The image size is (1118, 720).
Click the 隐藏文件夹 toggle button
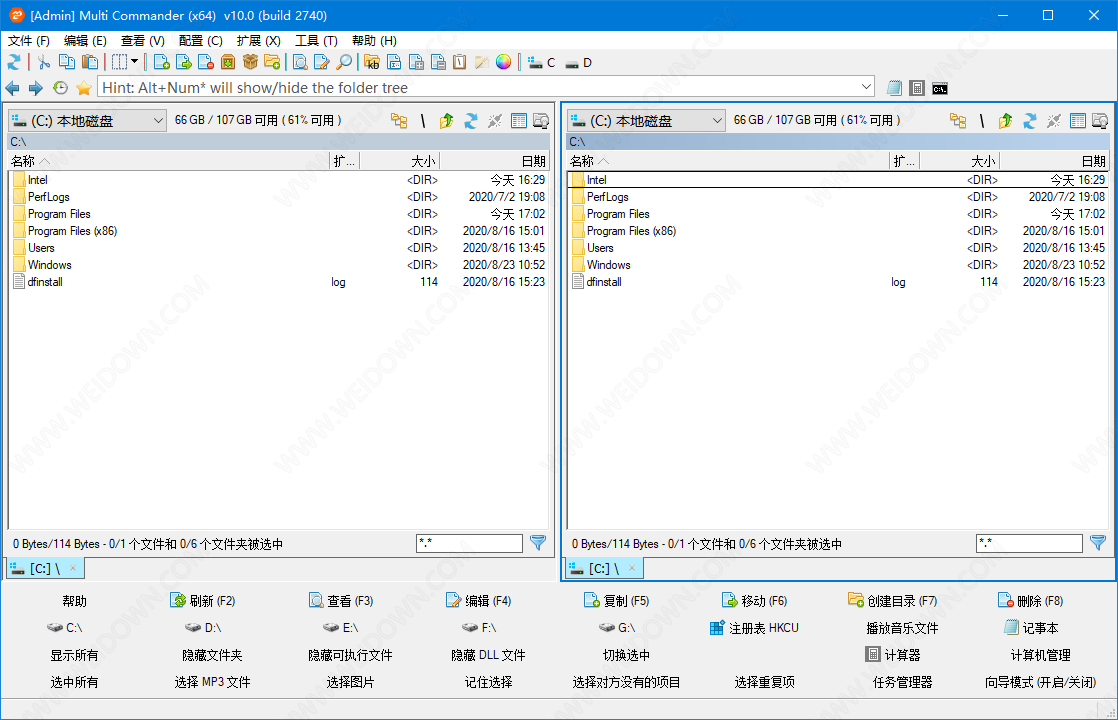click(x=212, y=654)
